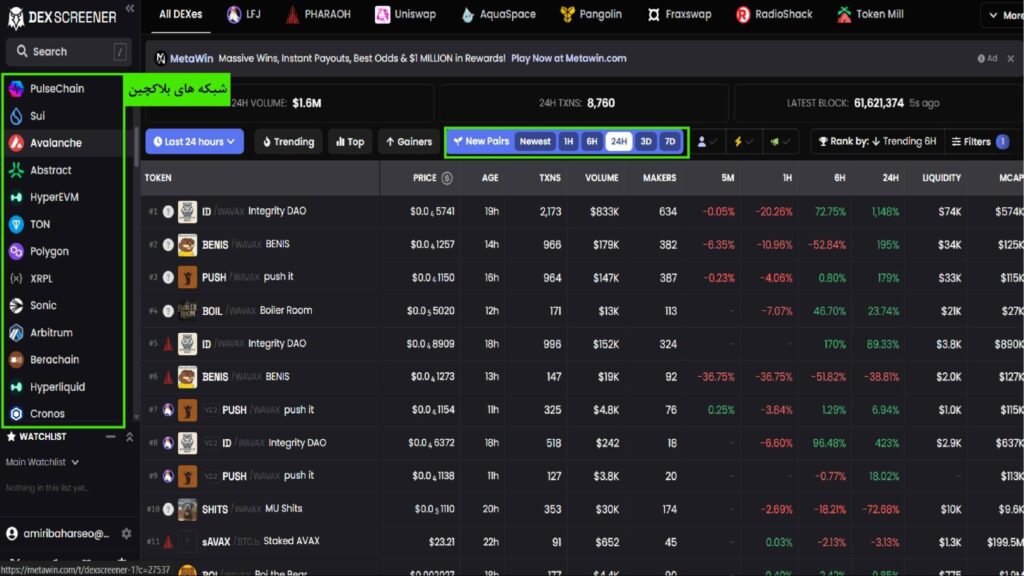1024x576 pixels.
Task: Open the Fraxswap DEX tab
Action: point(679,14)
